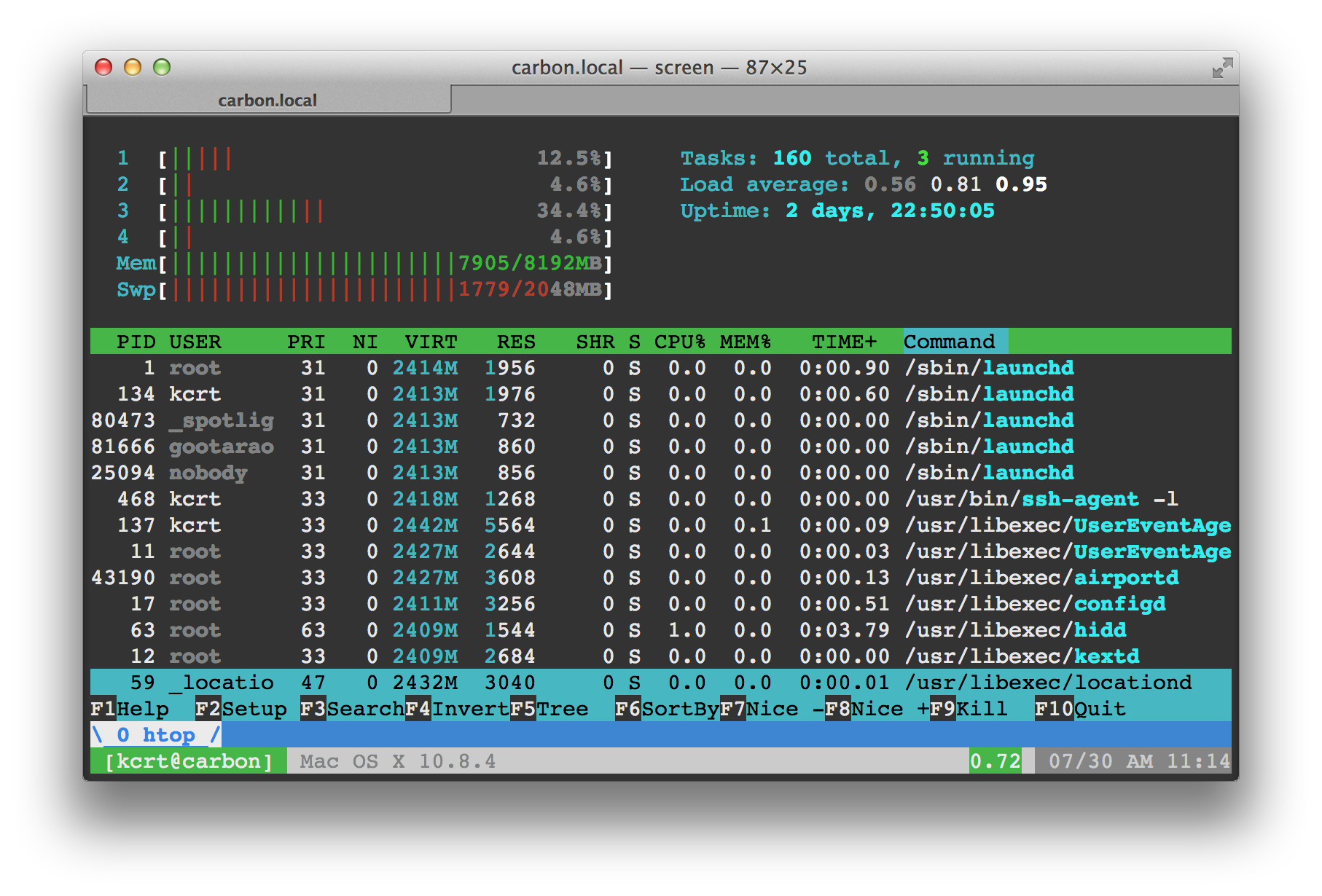Viewport: 1322px width, 896px height.
Task: Click the 0:03.79 TIME+ value for hidd
Action: click(845, 630)
